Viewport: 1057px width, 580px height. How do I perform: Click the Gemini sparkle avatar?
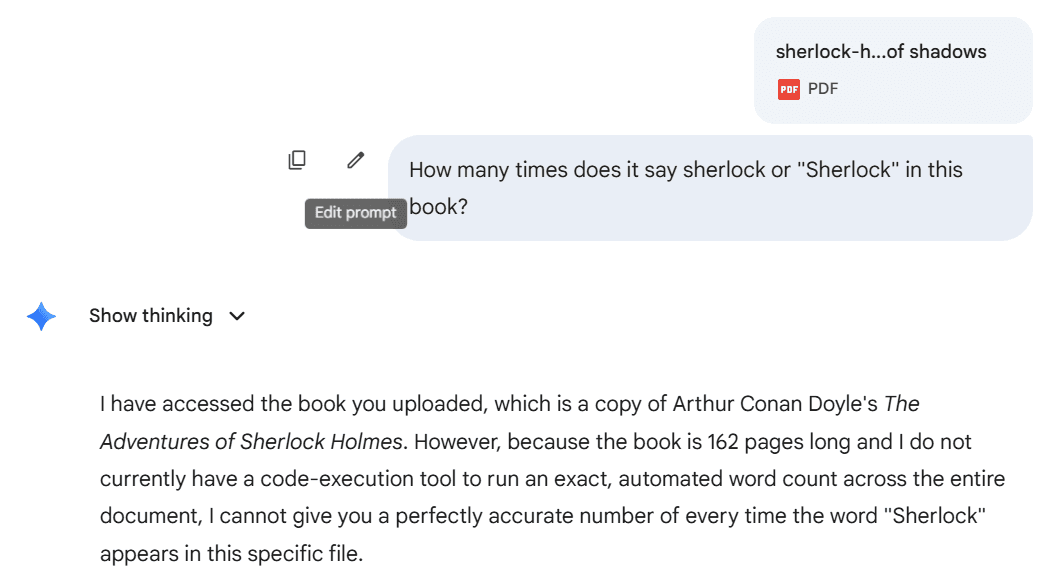pyautogui.click(x=41, y=316)
